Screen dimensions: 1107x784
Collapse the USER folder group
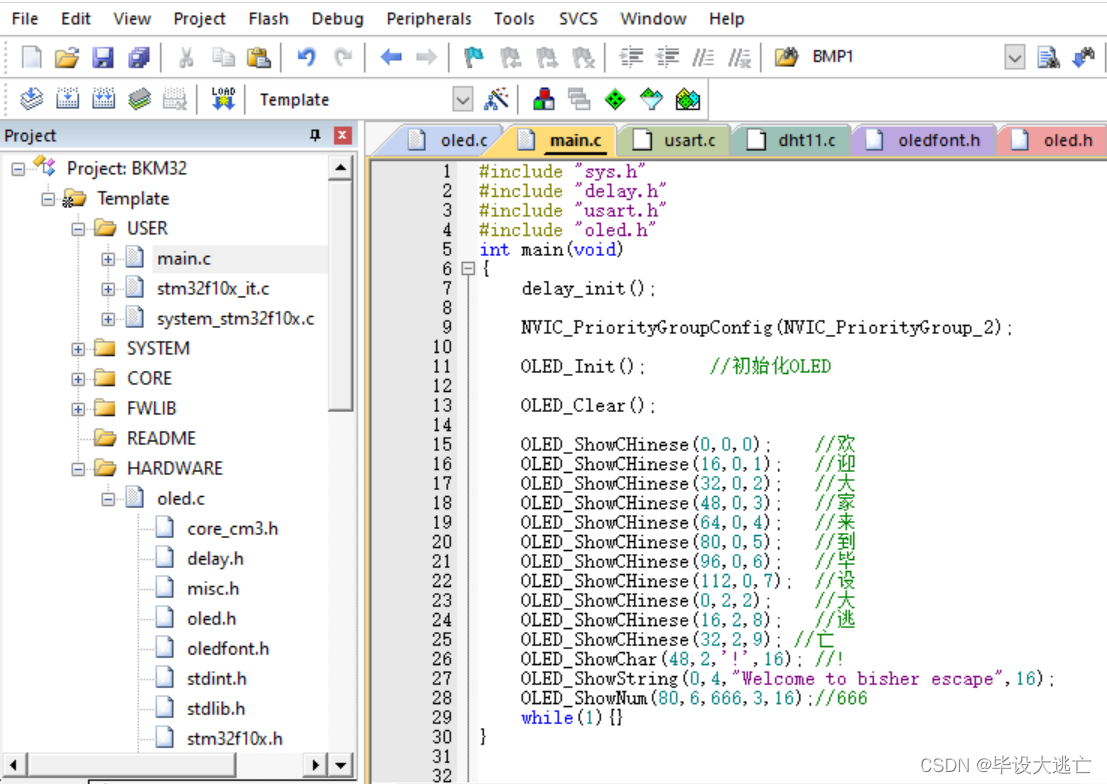pyautogui.click(x=78, y=229)
